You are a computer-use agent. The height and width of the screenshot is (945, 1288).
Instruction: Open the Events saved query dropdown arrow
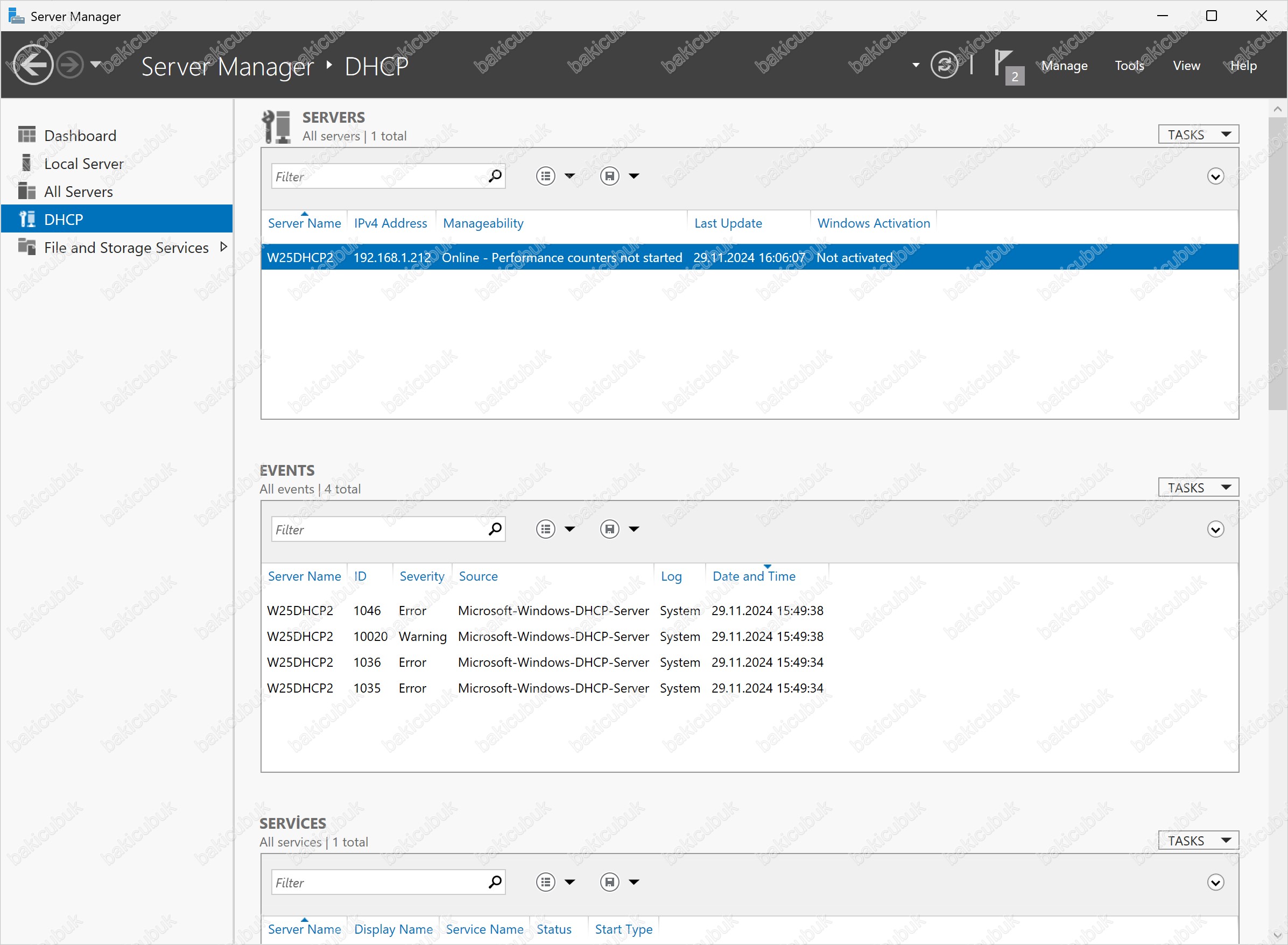[x=634, y=529]
